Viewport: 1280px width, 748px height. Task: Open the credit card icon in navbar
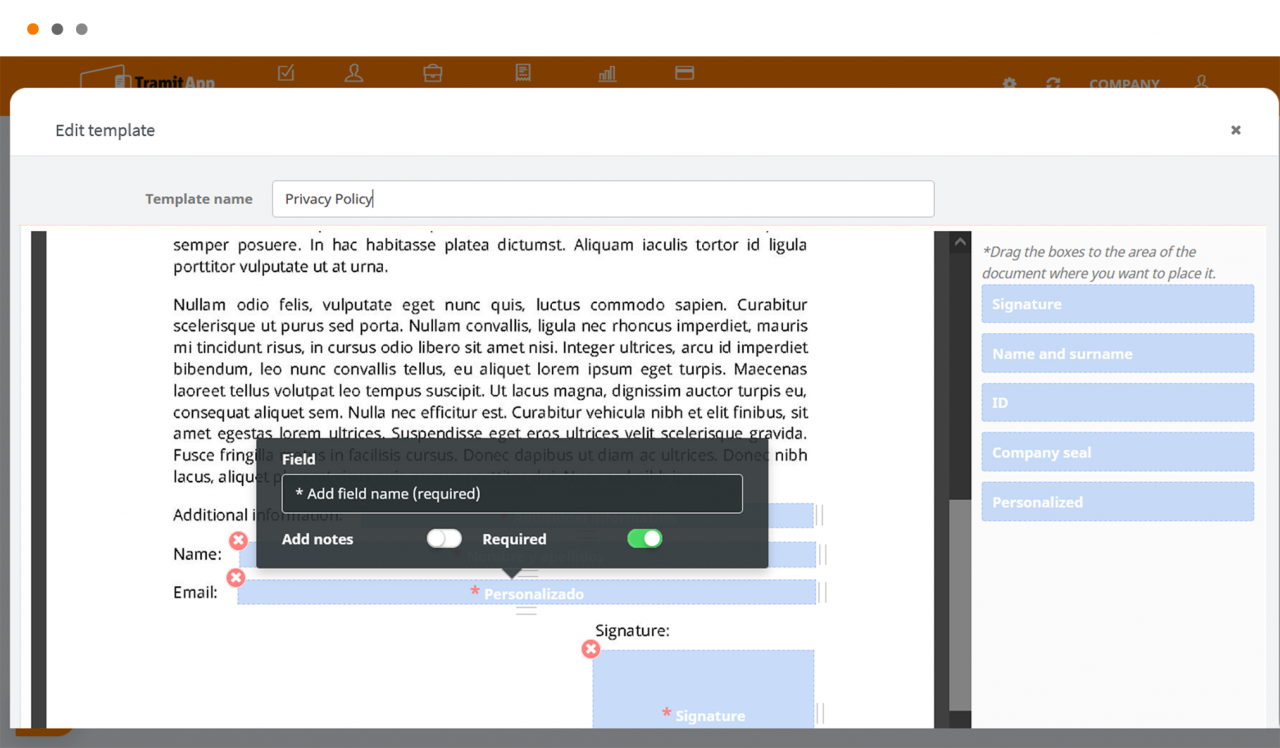[x=684, y=73]
